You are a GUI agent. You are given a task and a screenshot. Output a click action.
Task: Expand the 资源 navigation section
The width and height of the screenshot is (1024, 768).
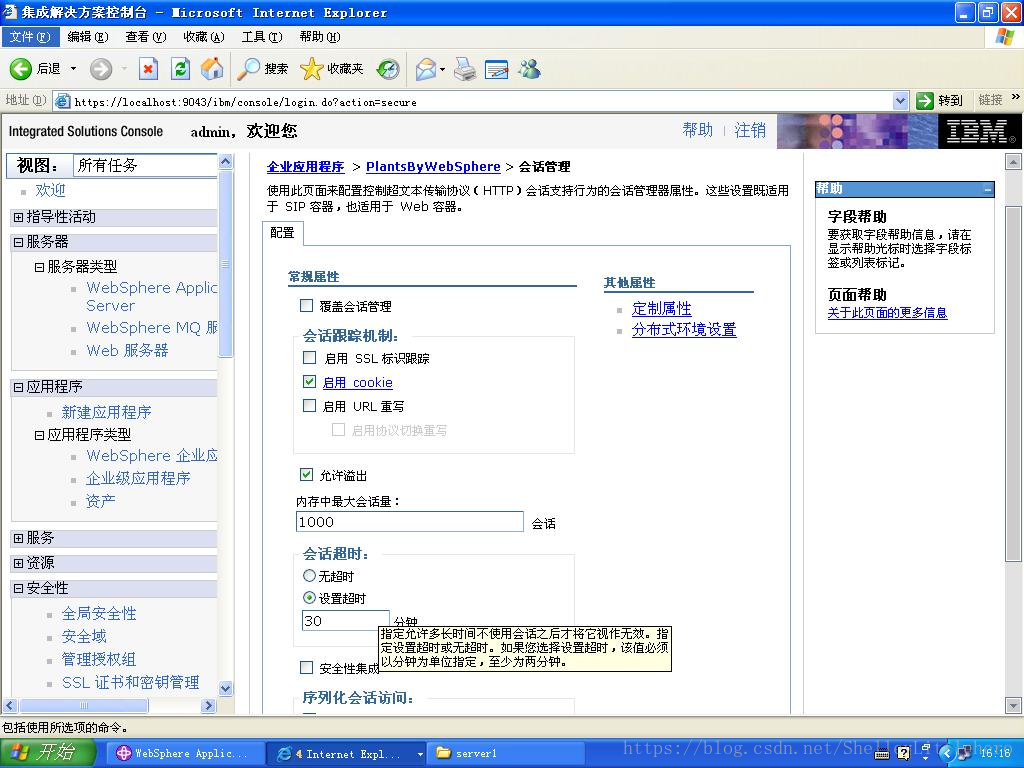(18, 563)
